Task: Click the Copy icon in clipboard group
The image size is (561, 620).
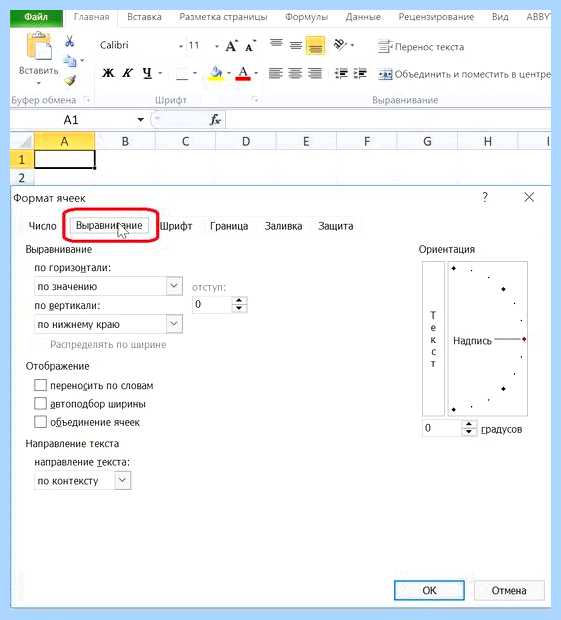Action: (x=70, y=60)
